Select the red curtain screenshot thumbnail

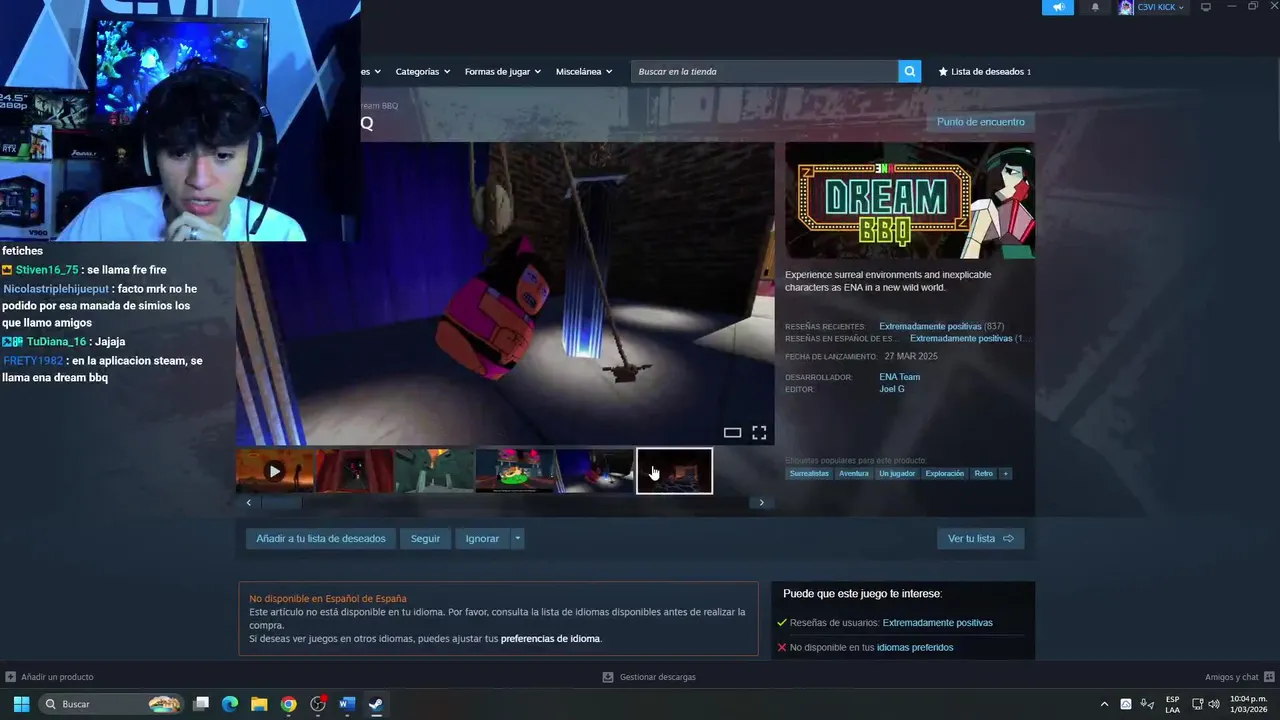pos(354,471)
